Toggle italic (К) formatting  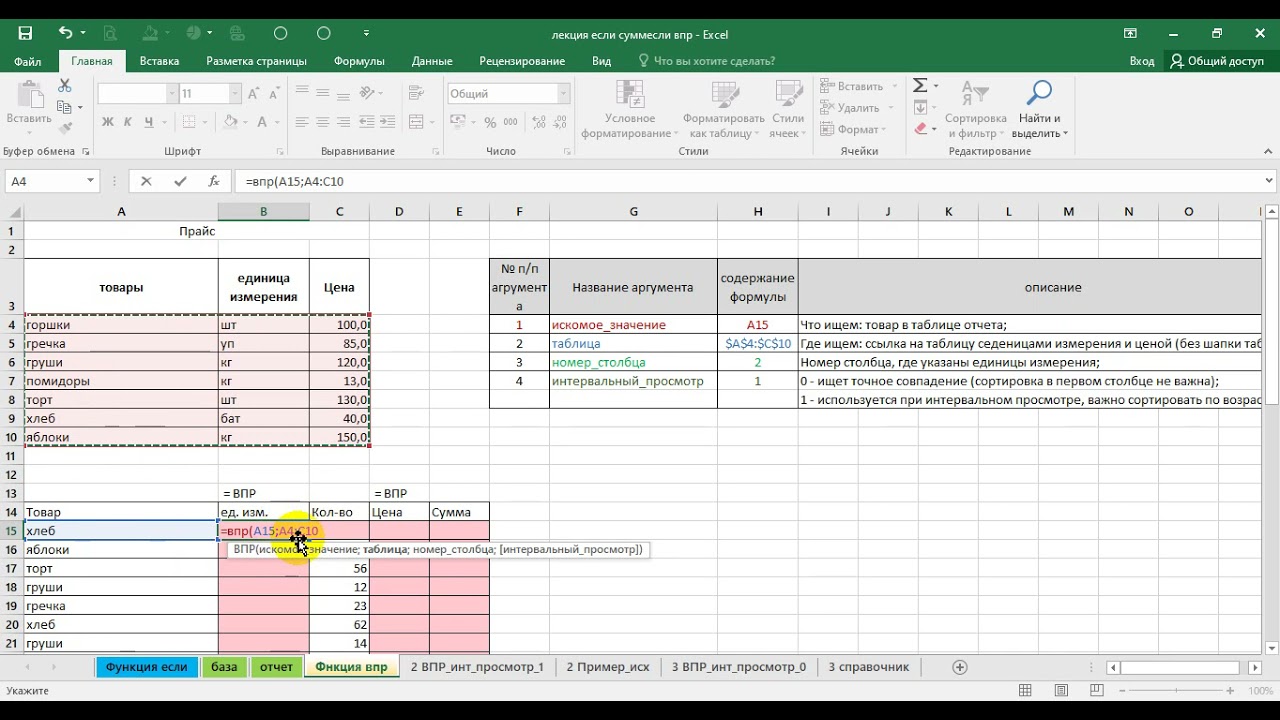[128, 122]
